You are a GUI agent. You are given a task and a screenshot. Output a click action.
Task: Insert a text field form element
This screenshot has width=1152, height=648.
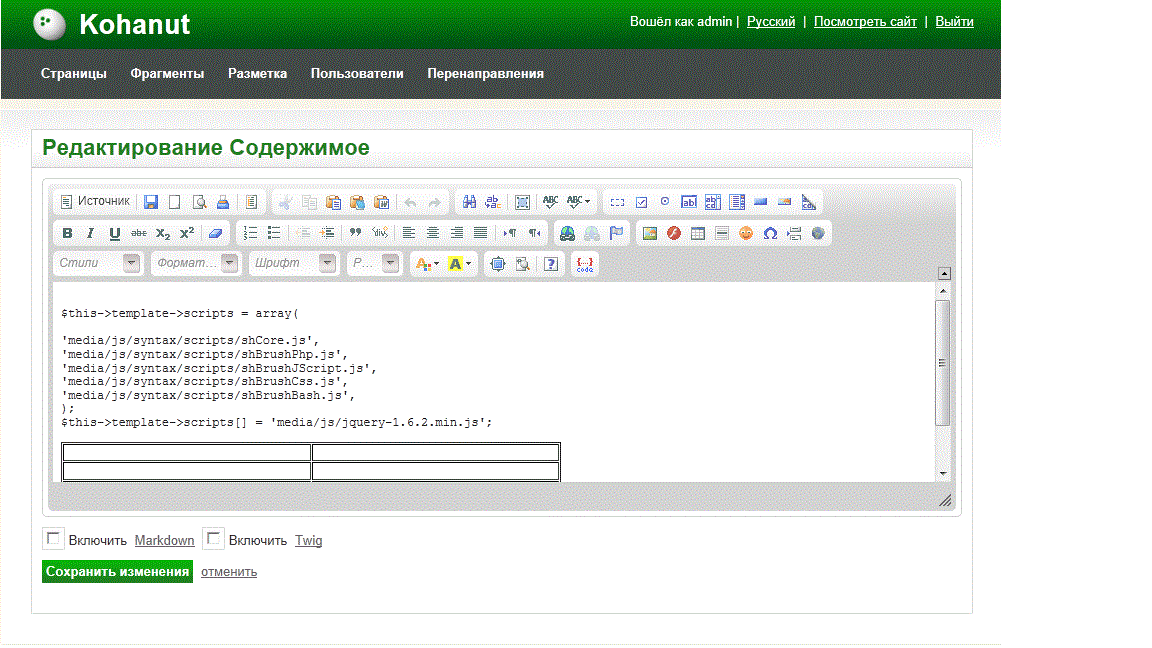[688, 202]
